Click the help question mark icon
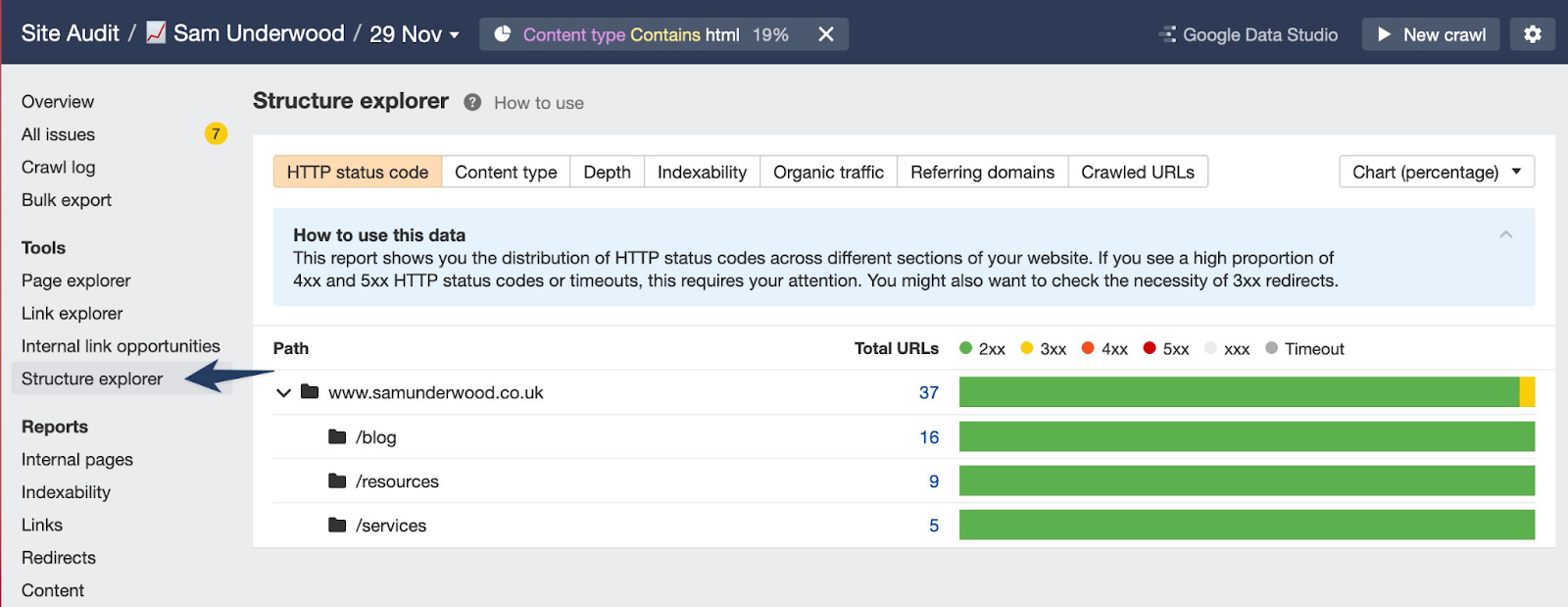The image size is (1568, 607). (472, 103)
